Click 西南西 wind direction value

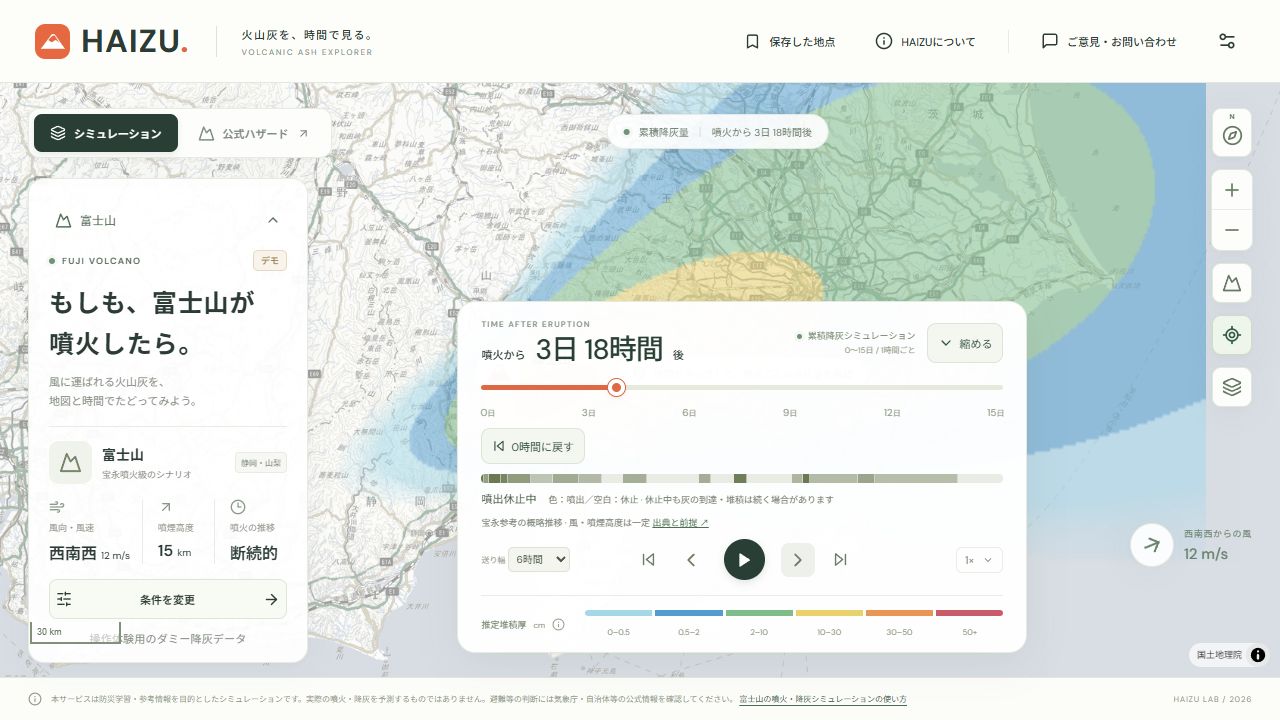pos(73,553)
